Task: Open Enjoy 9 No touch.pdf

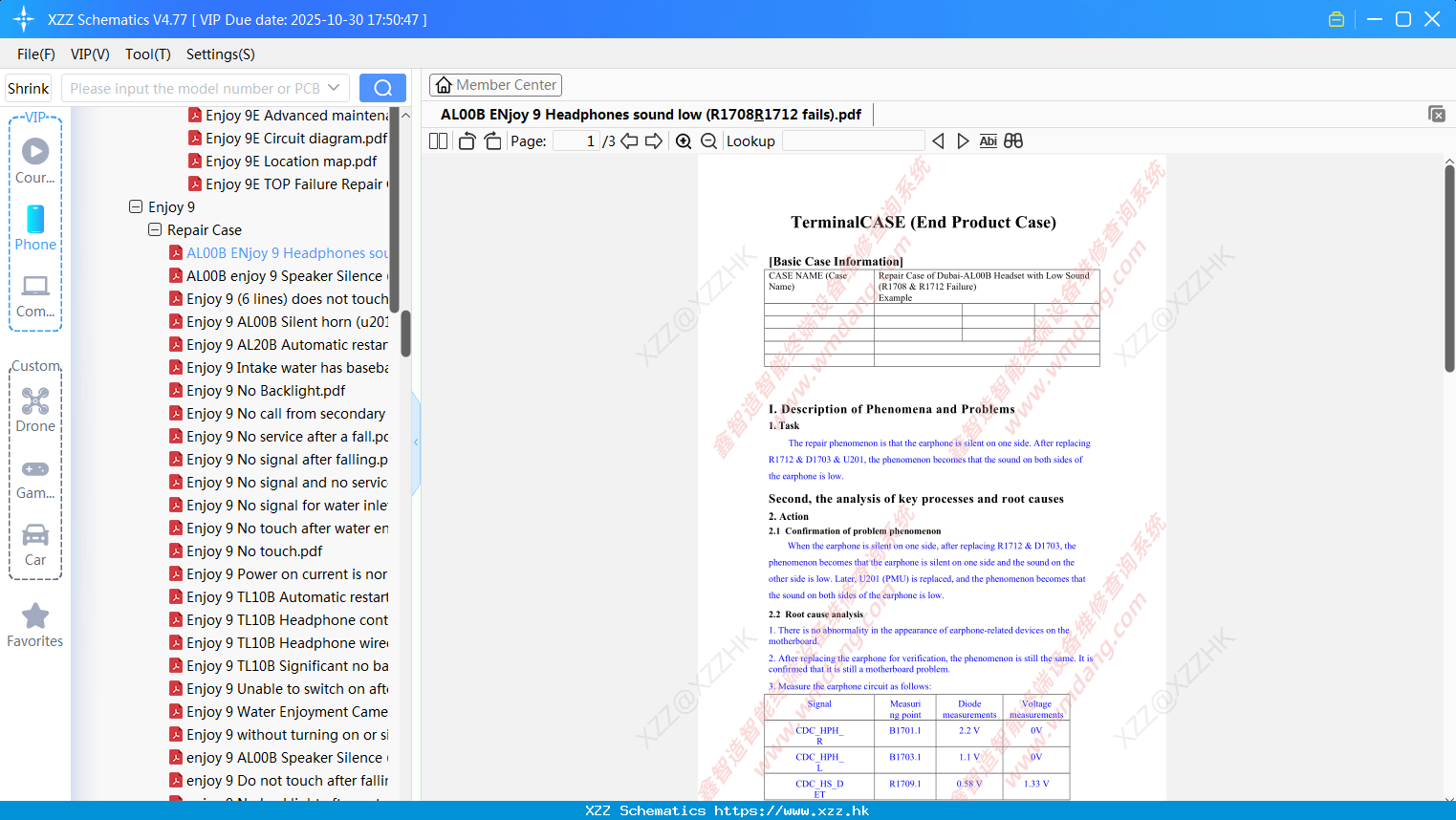Action: [246, 550]
